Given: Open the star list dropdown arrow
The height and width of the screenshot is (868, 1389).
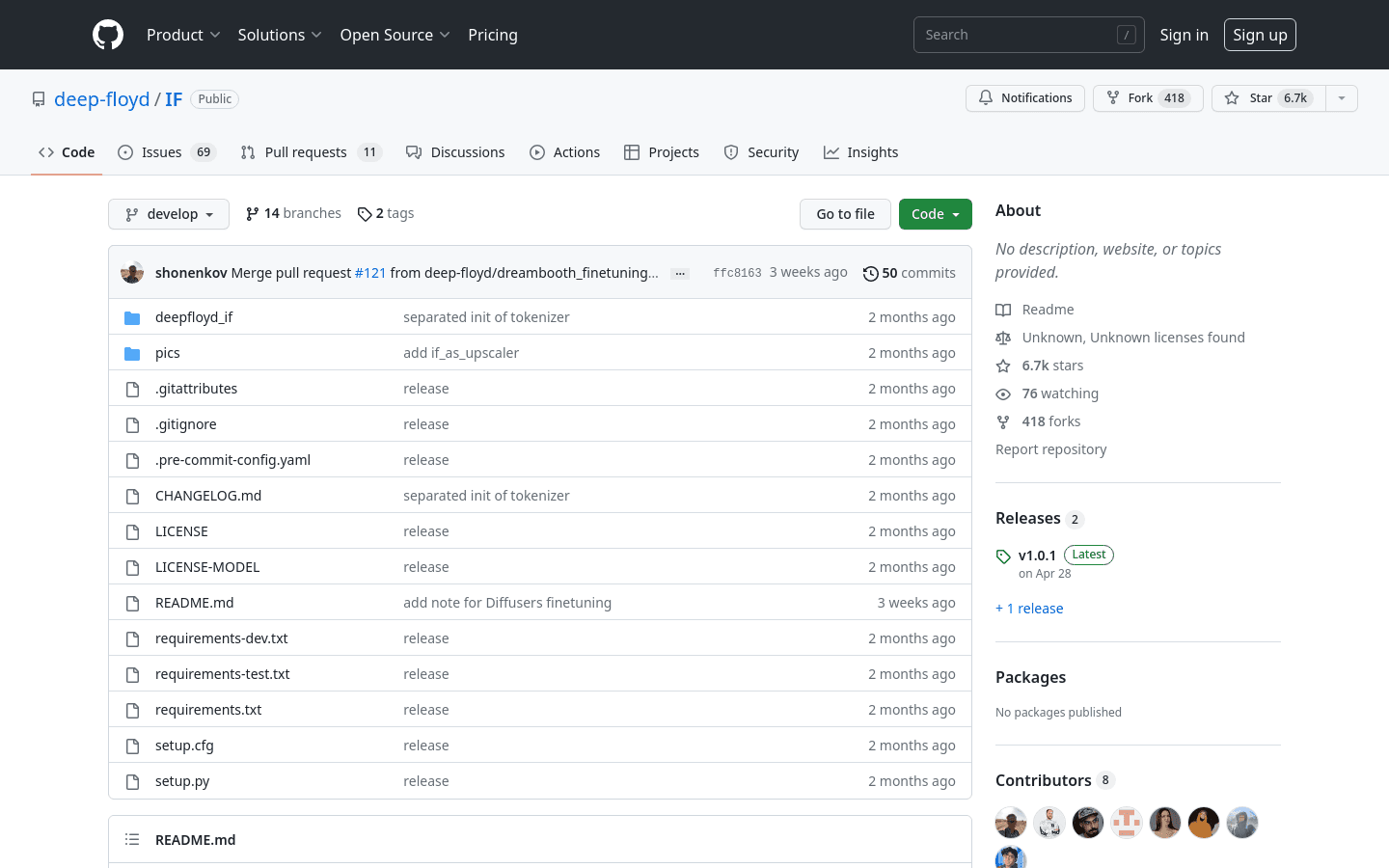Looking at the screenshot, I should tap(1342, 98).
